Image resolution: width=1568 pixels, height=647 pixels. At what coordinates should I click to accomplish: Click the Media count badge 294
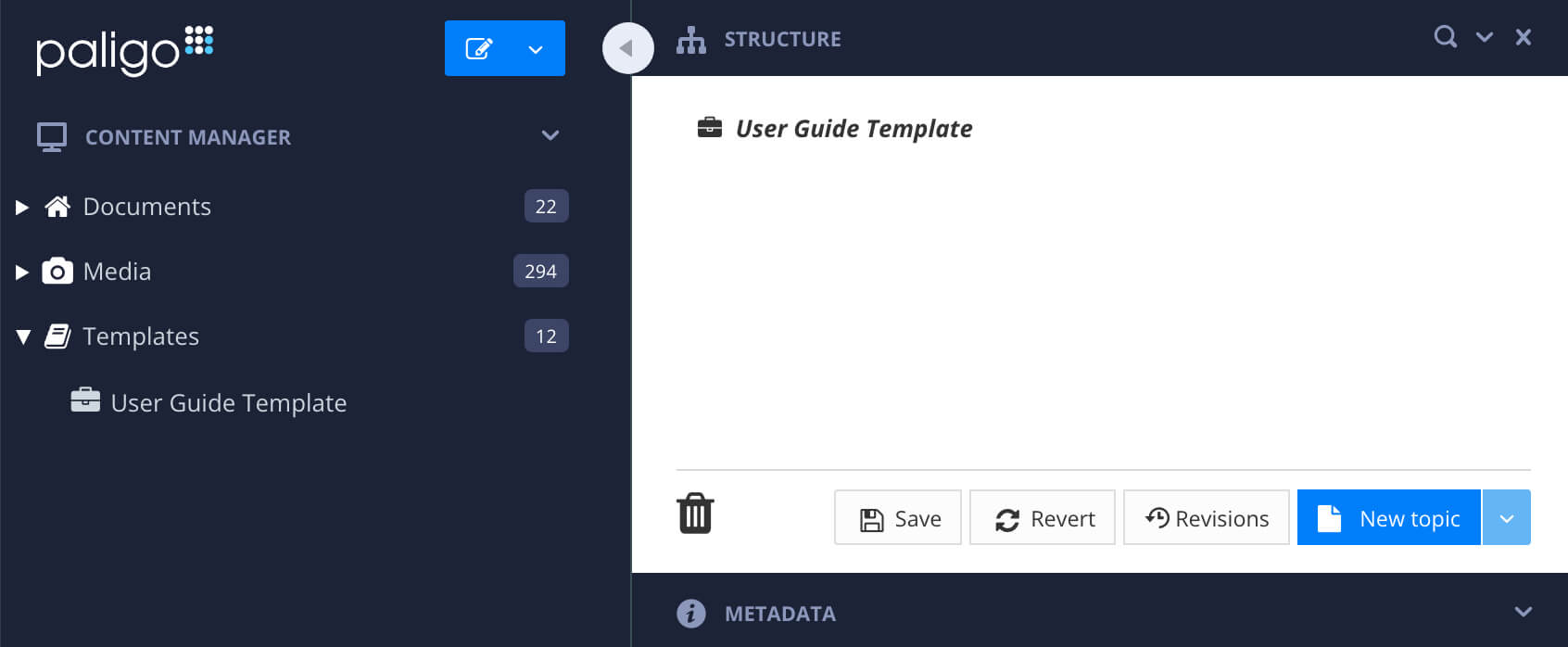click(x=540, y=271)
